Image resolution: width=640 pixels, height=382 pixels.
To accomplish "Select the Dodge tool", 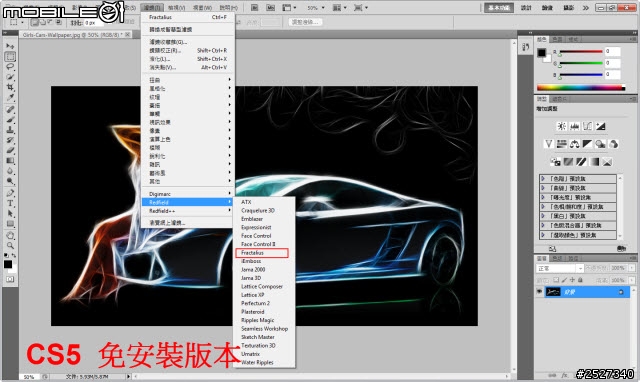I will tap(10, 181).
